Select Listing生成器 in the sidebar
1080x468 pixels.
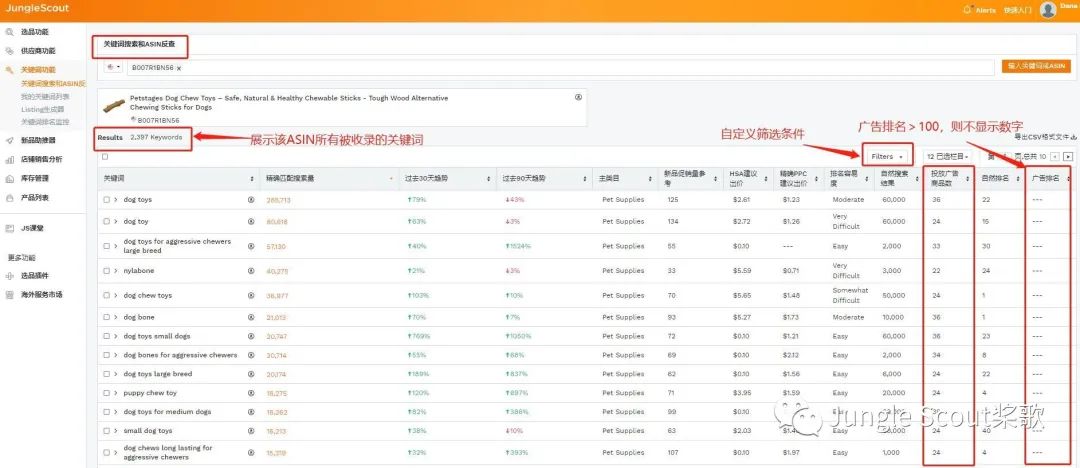pos(43,110)
